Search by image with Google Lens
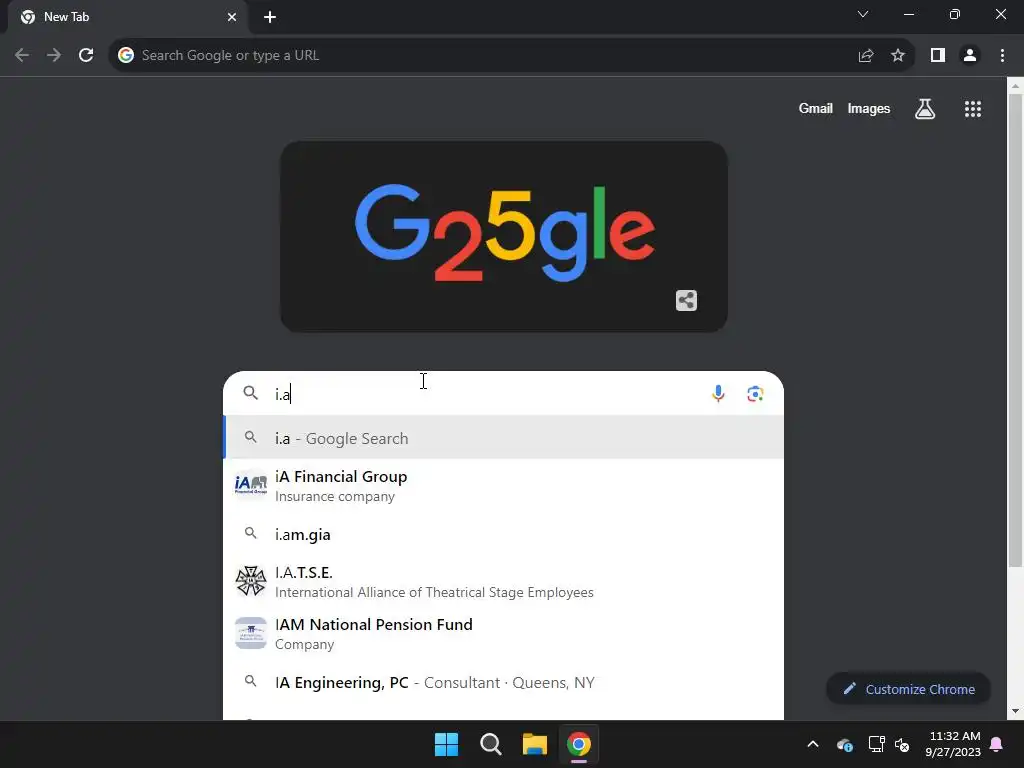 tap(756, 394)
